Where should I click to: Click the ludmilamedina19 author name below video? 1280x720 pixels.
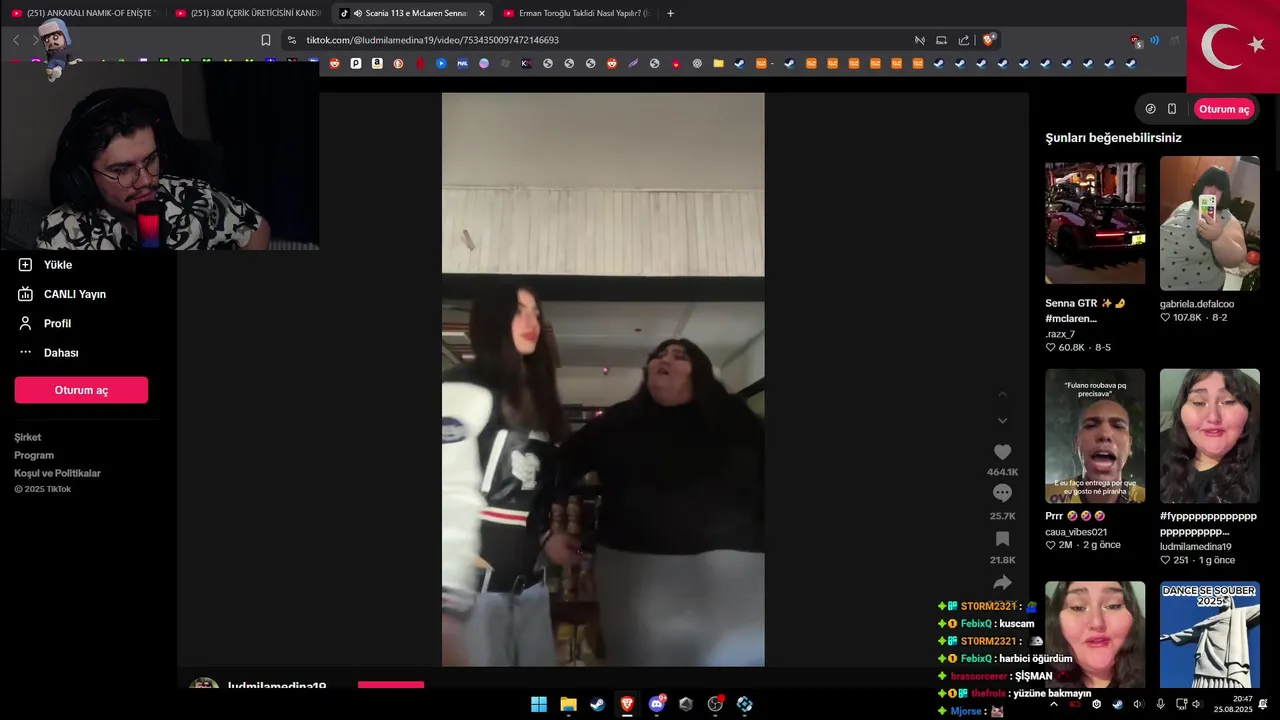click(x=277, y=686)
